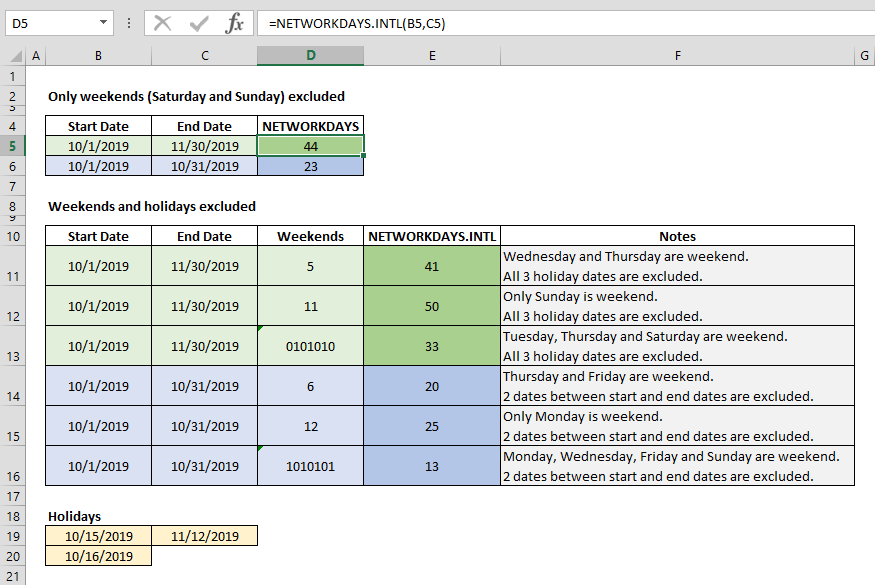Open Insert Function fx dialog

click(x=235, y=23)
